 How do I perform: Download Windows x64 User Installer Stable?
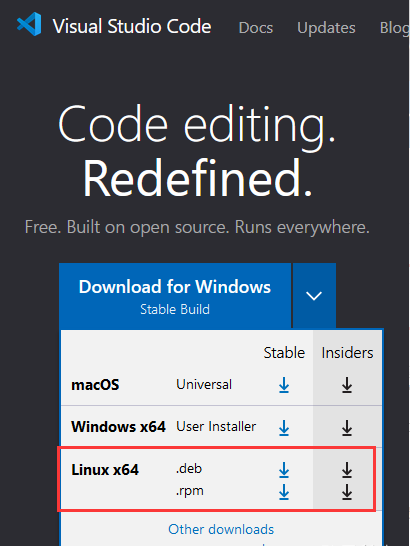point(284,428)
